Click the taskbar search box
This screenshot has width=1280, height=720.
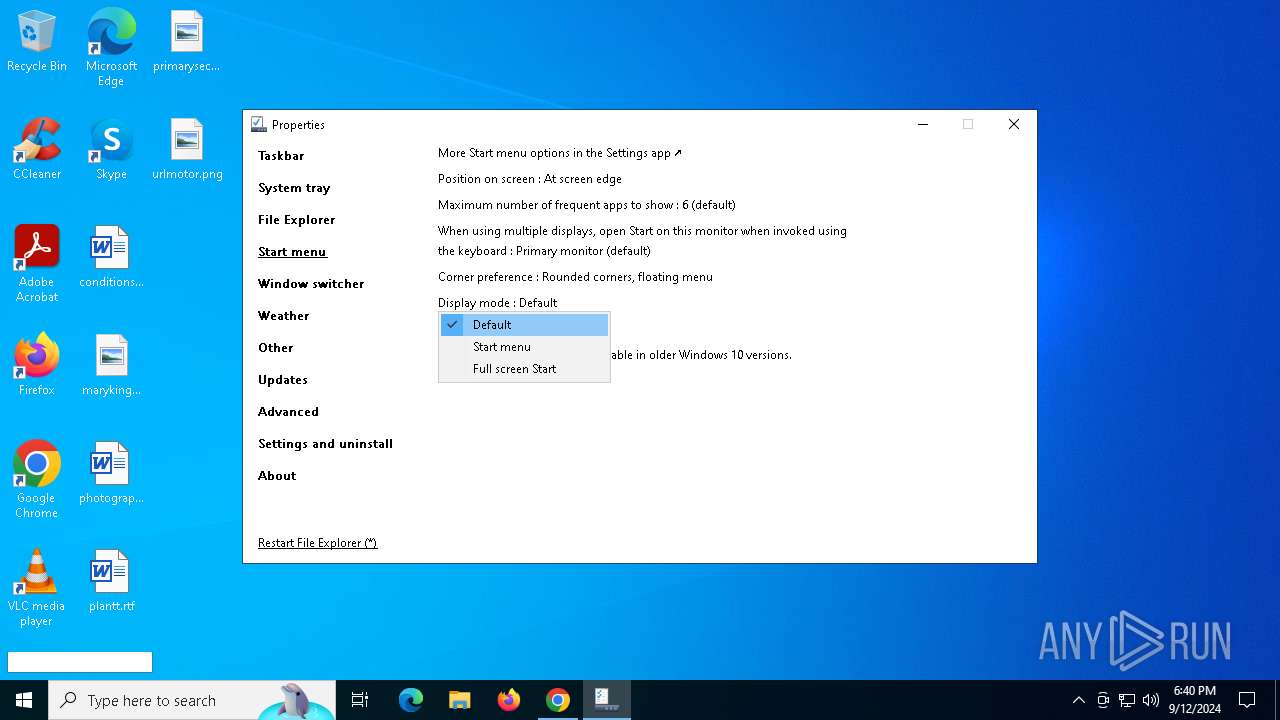(192, 700)
